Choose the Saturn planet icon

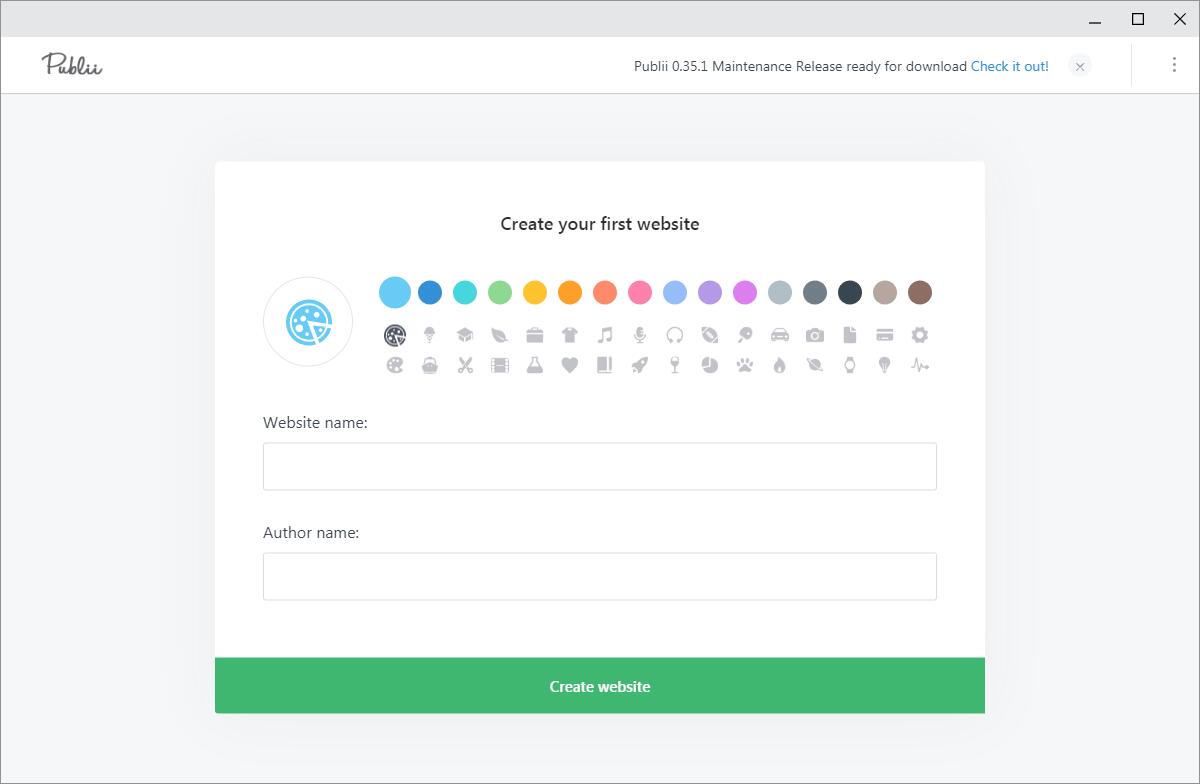[814, 365]
